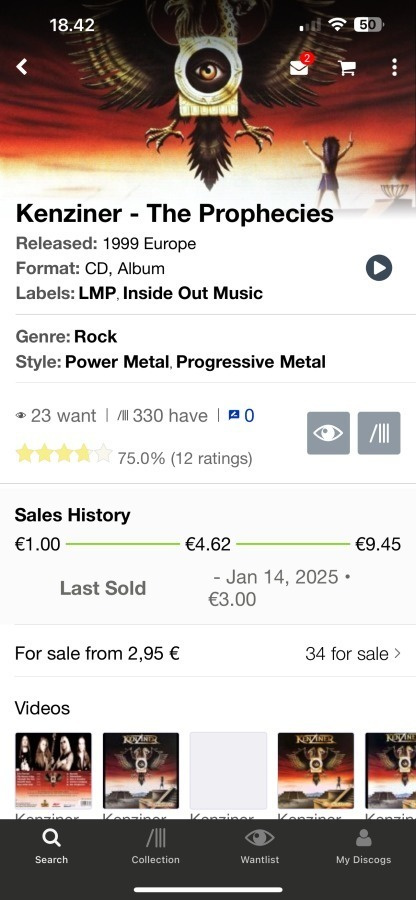Go to the Wantlist tab
The image size is (416, 900).
click(260, 847)
